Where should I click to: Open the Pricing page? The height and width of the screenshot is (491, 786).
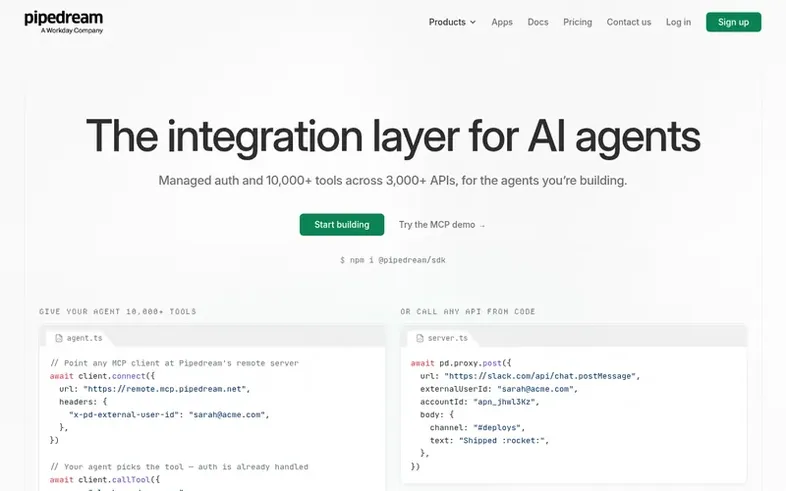[577, 22]
